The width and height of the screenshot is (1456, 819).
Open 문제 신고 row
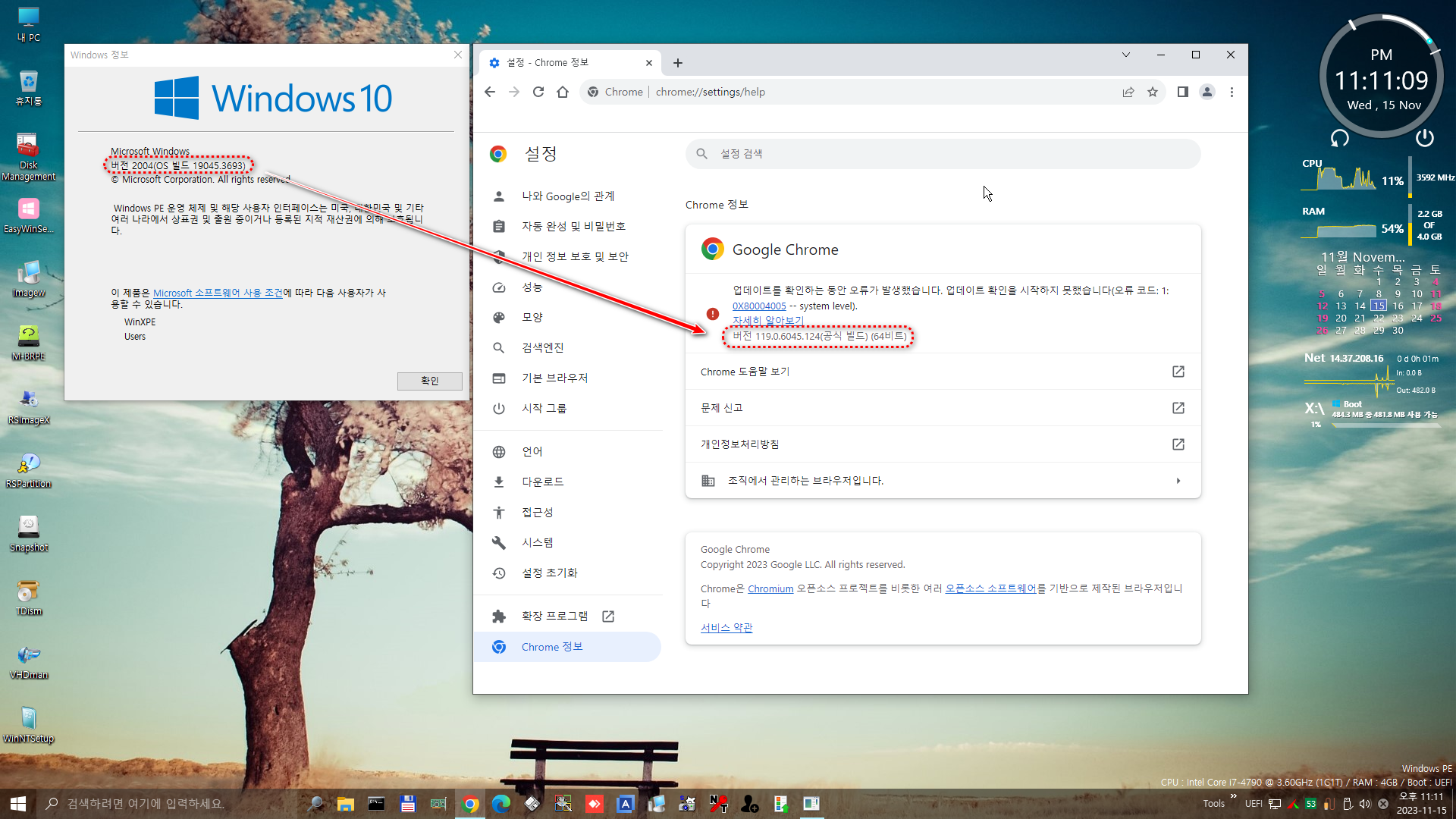pos(943,408)
